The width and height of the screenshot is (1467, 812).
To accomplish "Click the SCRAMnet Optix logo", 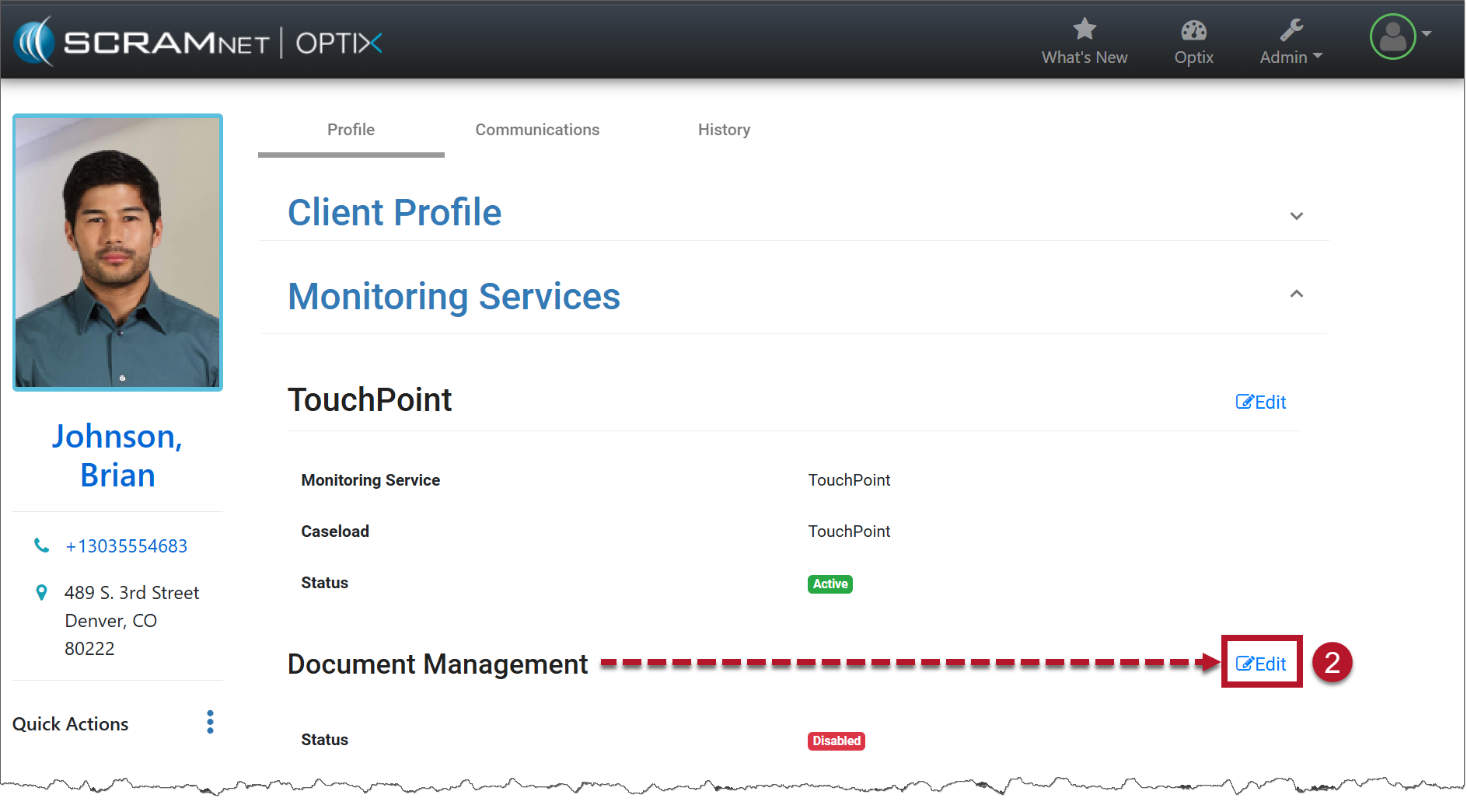I will click(x=198, y=42).
